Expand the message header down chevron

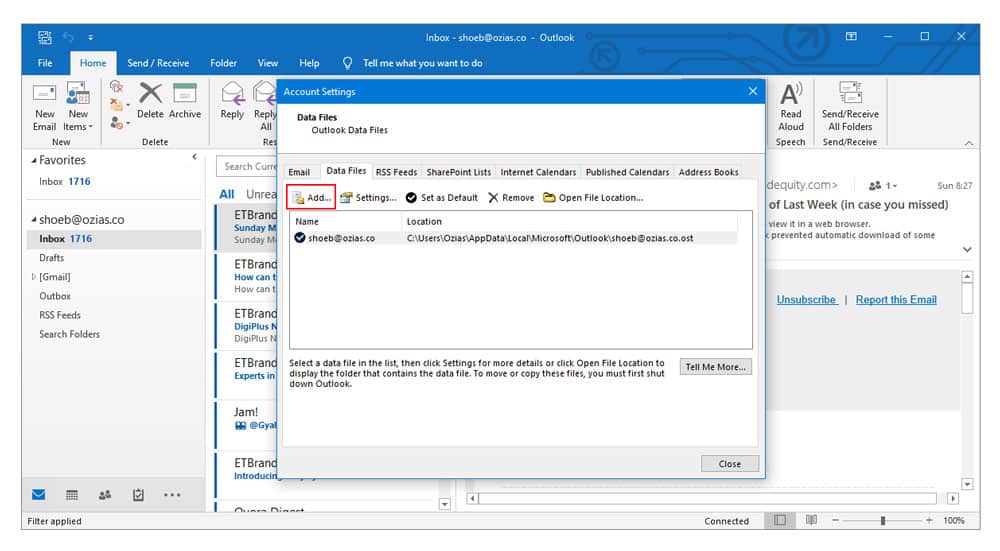(967, 249)
